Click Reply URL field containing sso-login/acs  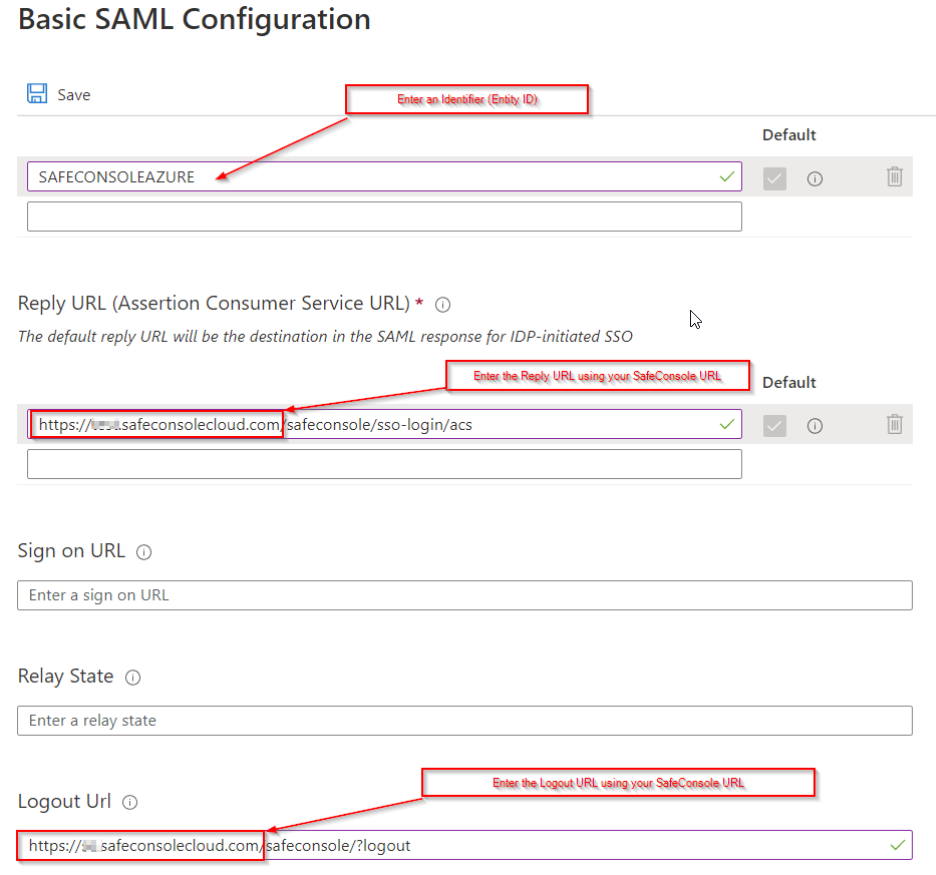pos(384,424)
